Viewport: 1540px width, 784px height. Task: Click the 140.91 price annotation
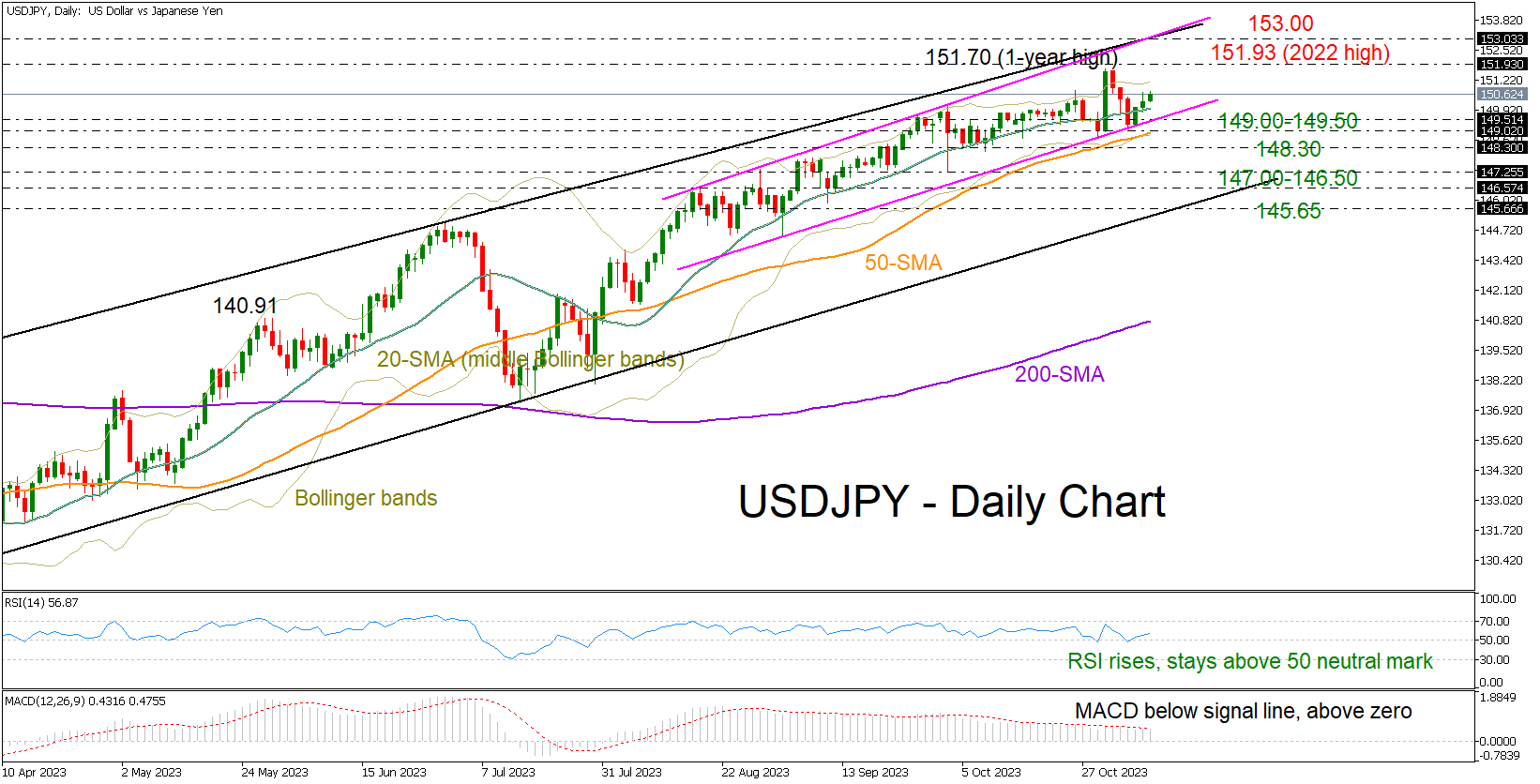245,306
